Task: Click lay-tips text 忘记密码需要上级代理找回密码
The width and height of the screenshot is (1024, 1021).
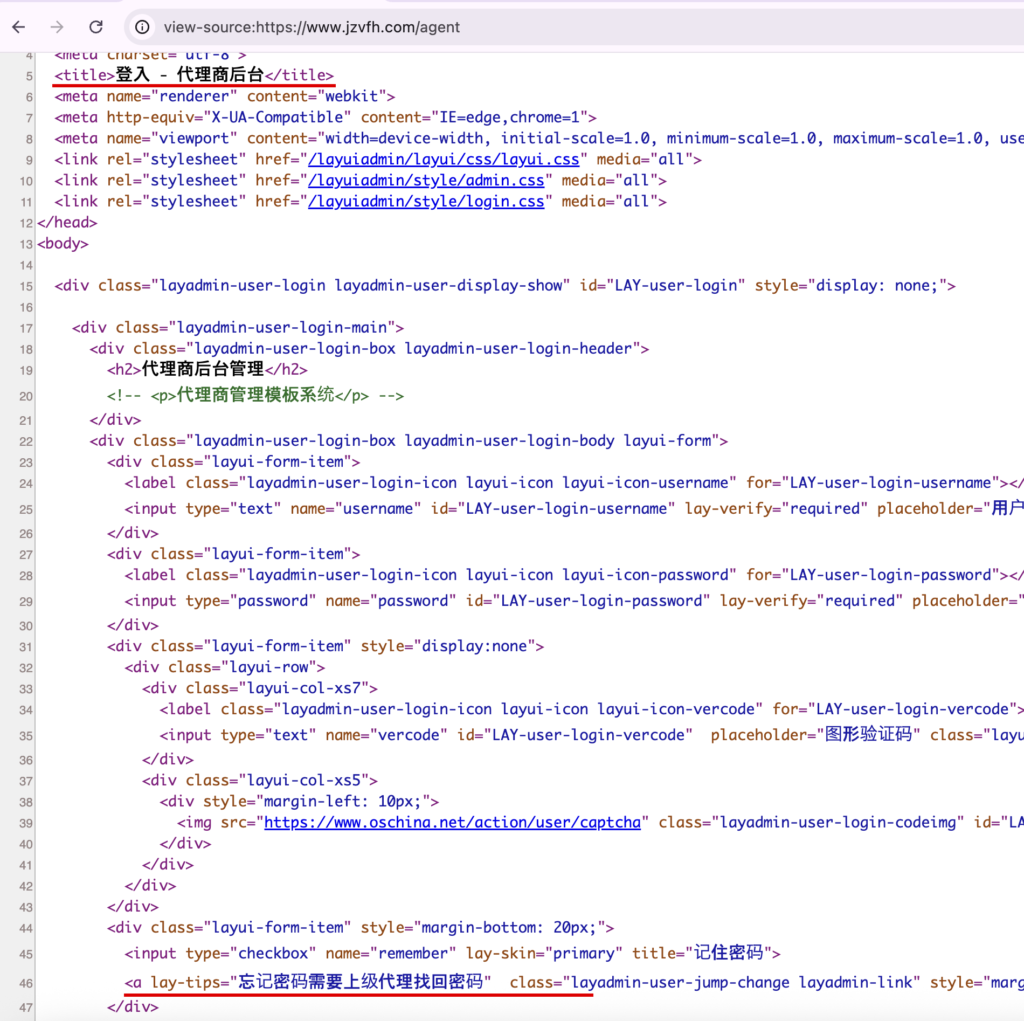Action: (360, 982)
